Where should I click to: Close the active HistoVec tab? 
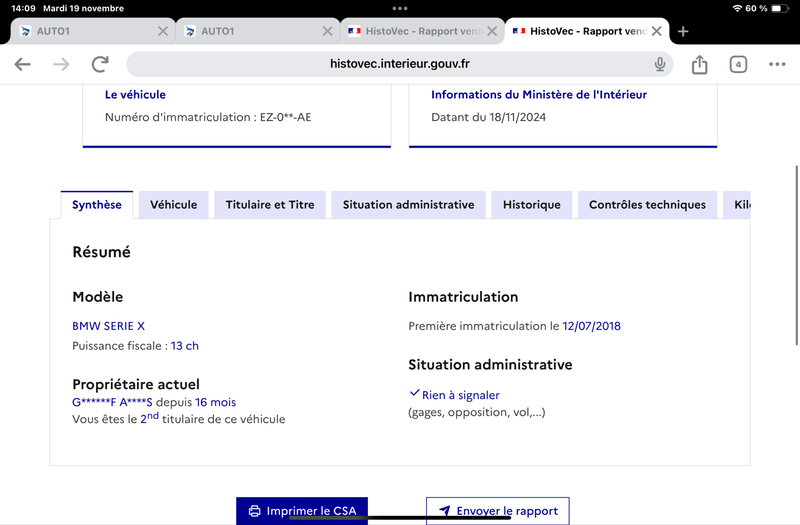(x=657, y=32)
